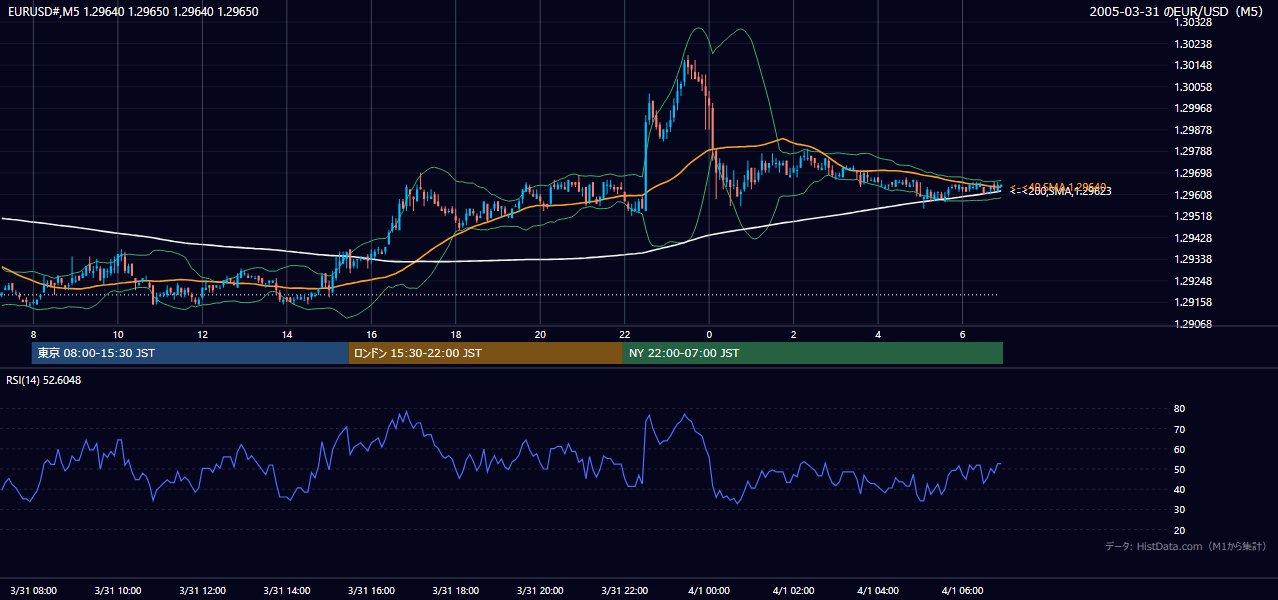1278x600 pixels.
Task: Click price axis value 1.29608
Action: pos(1195,195)
